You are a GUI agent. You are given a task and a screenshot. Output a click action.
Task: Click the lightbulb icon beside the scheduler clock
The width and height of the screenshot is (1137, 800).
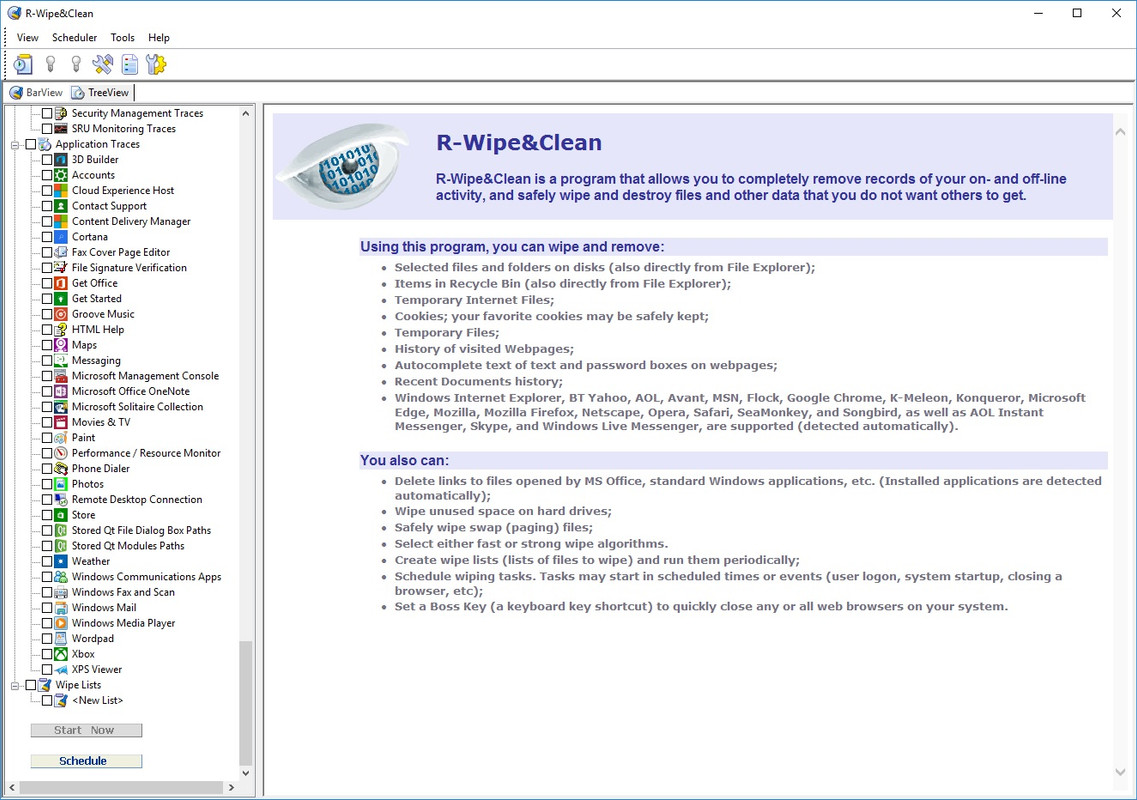(x=50, y=65)
